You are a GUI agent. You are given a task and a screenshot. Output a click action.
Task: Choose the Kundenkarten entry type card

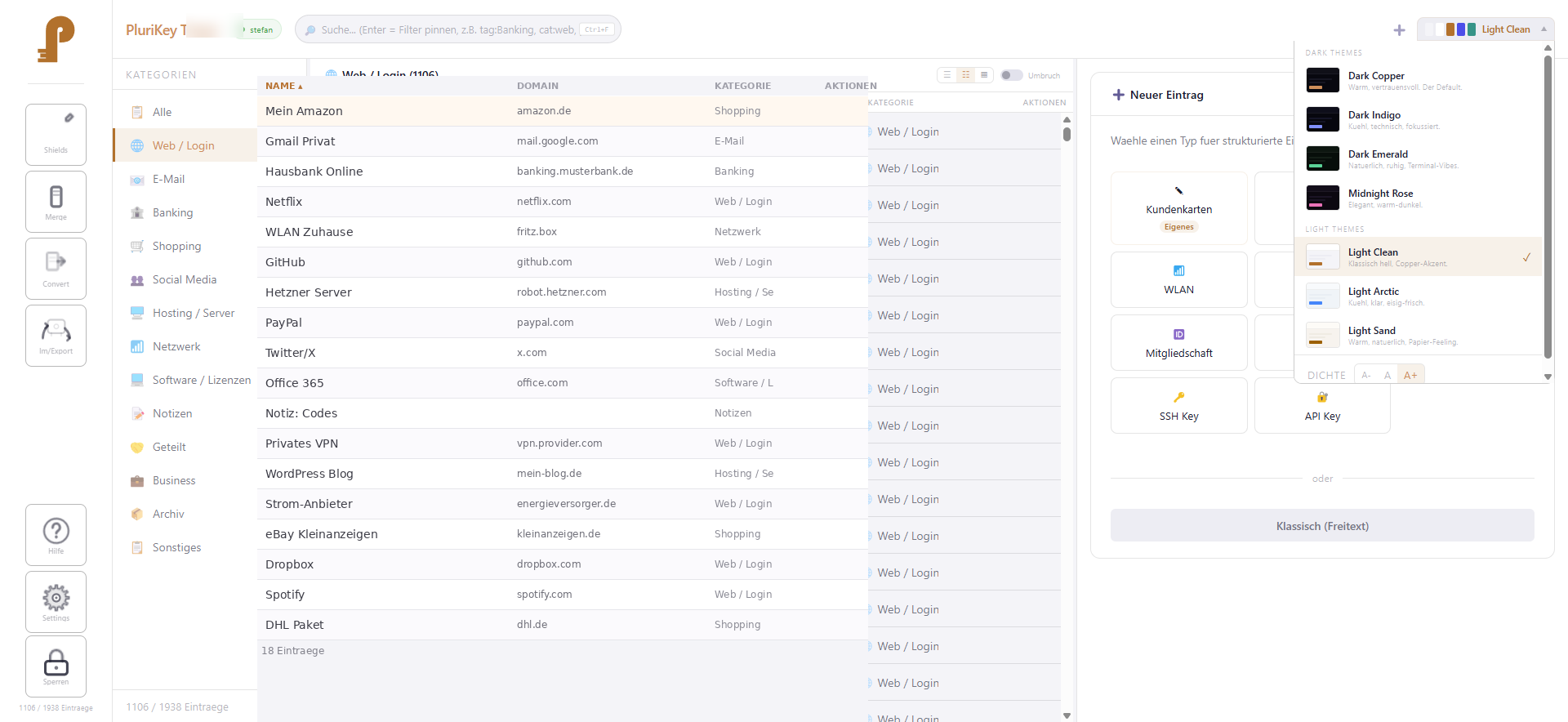(1178, 208)
